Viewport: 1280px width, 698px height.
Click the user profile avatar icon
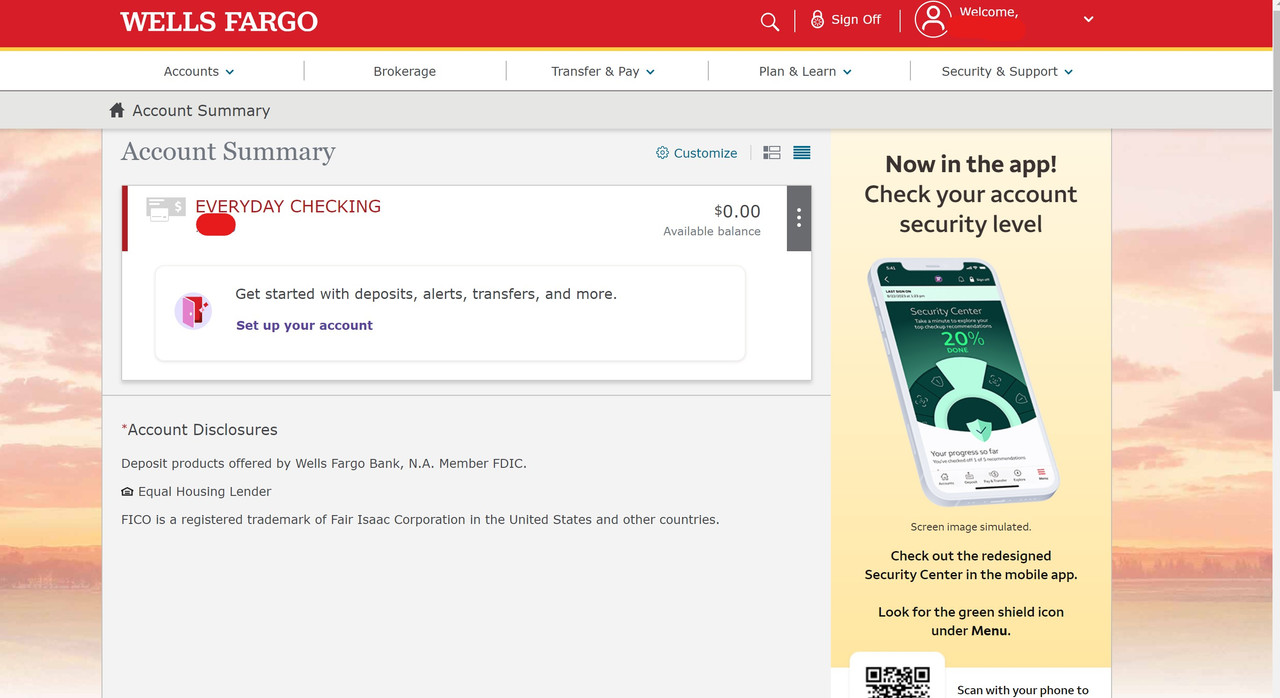tap(933, 20)
